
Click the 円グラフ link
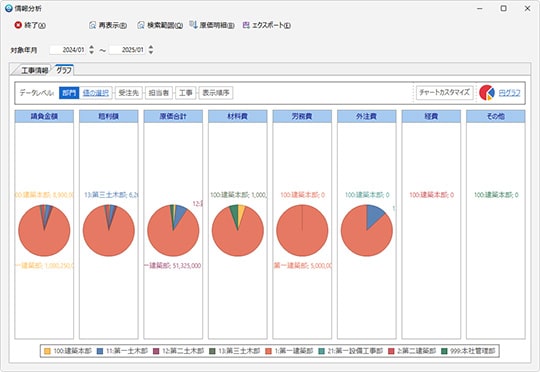(x=509, y=93)
